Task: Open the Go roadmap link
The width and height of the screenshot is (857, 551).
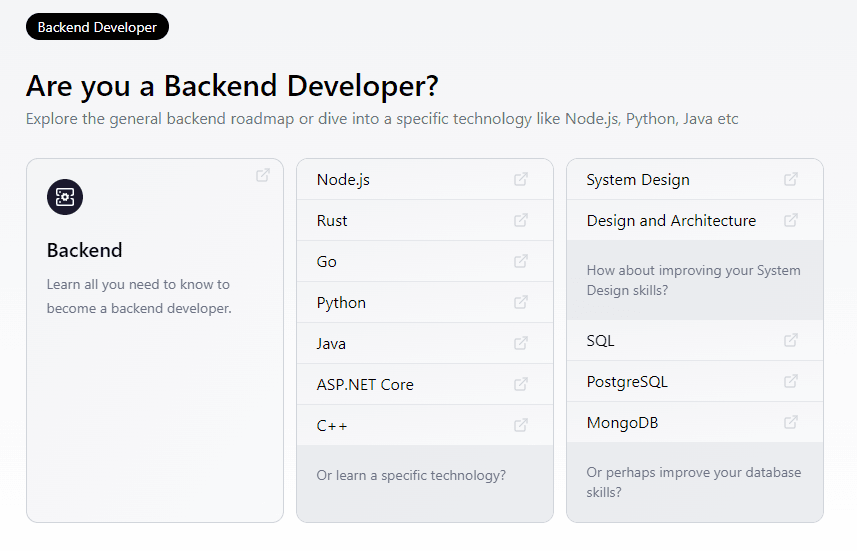Action: click(327, 262)
